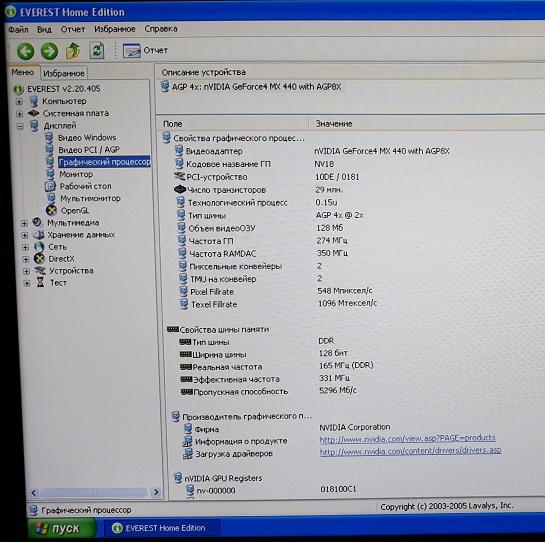Screen dimensions: 545x542
Task: Click the Видеоадаптер row icon
Action: click(x=179, y=151)
